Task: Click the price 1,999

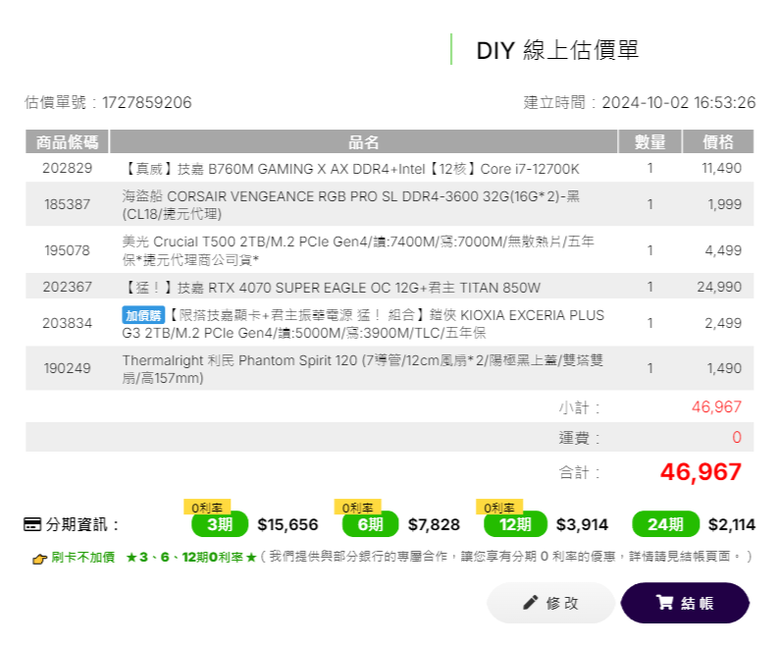Action: tap(725, 204)
